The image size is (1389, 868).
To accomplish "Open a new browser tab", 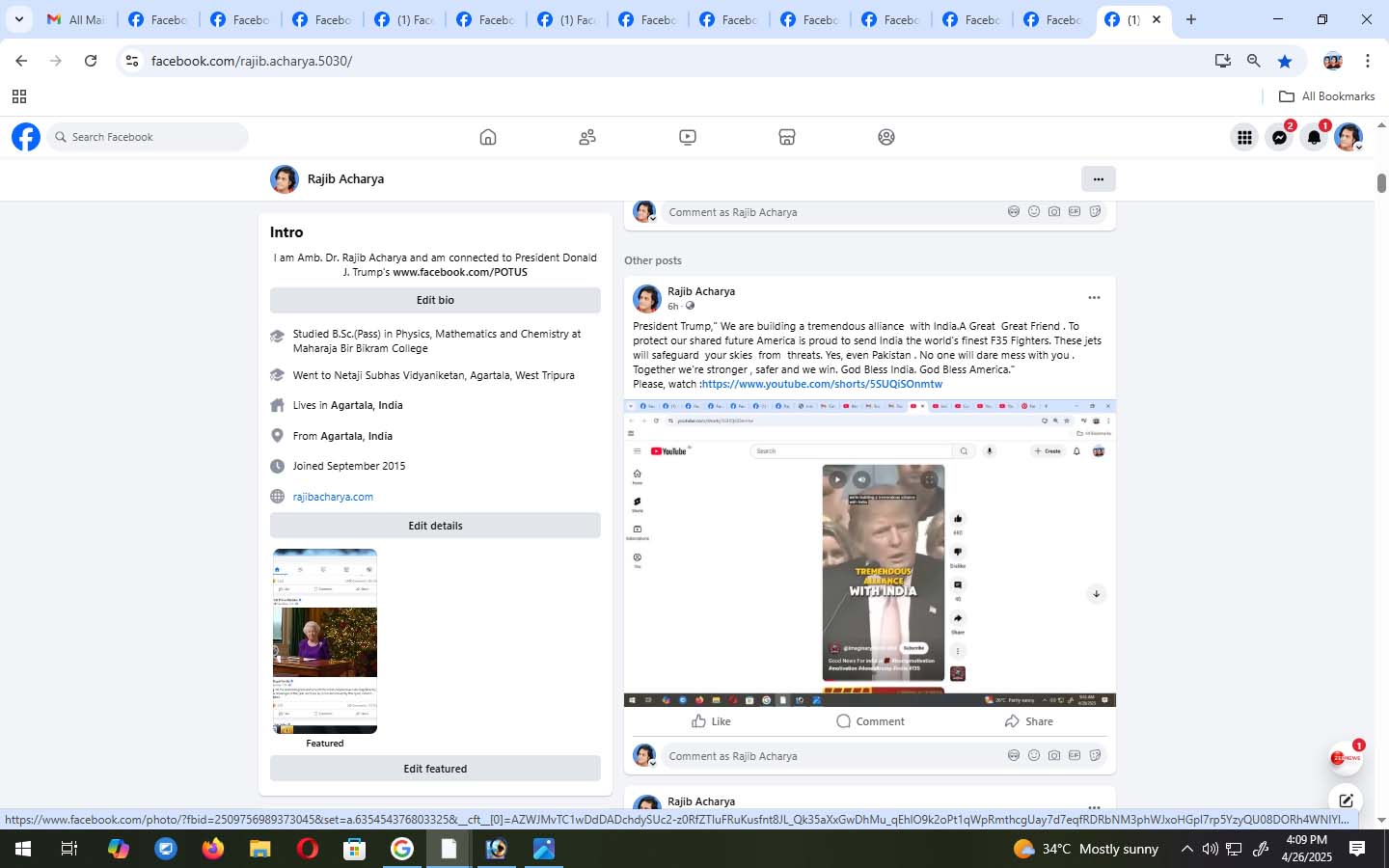I will (x=1191, y=19).
